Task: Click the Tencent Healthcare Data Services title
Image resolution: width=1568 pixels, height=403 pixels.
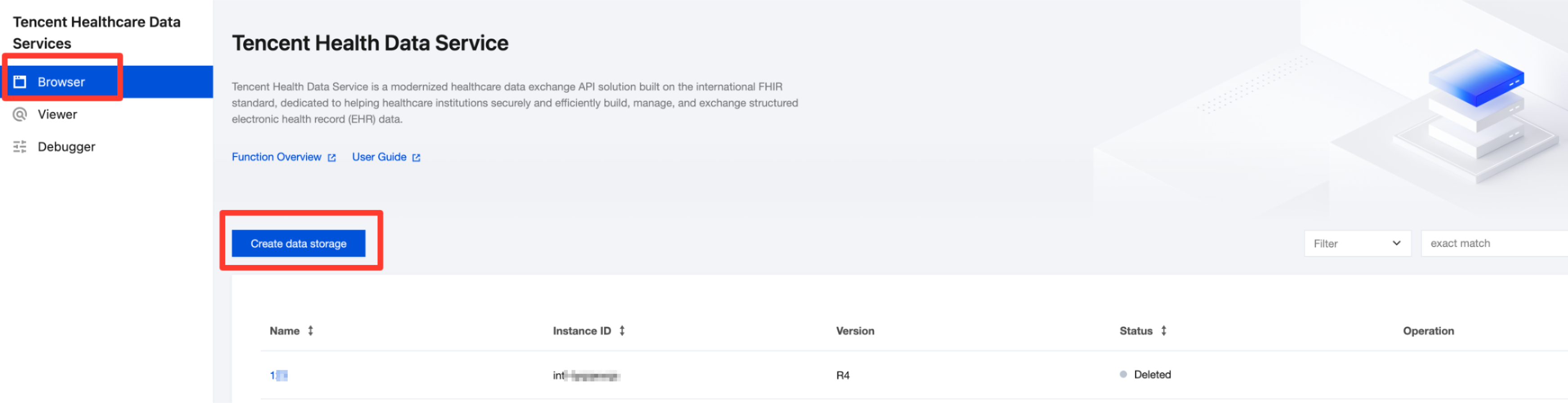Action: point(97,33)
